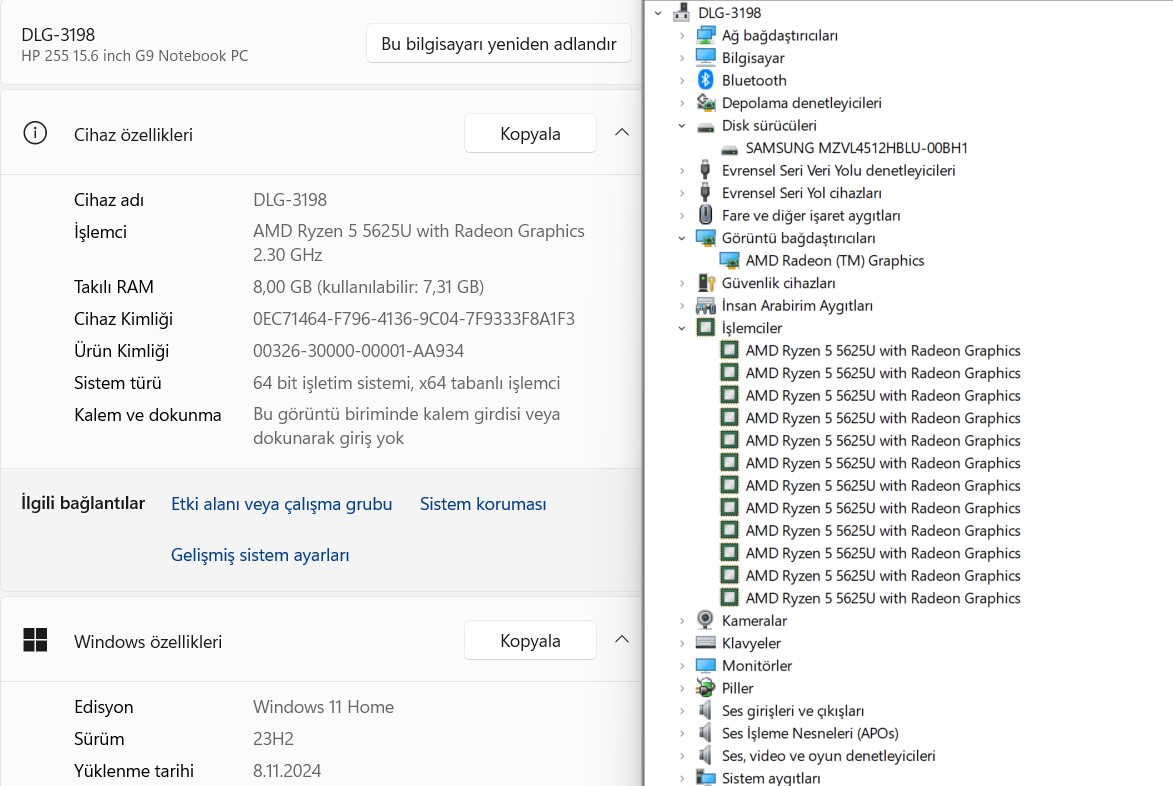The image size is (1173, 786).
Task: Expand the Monitörler tree node
Action: click(682, 666)
